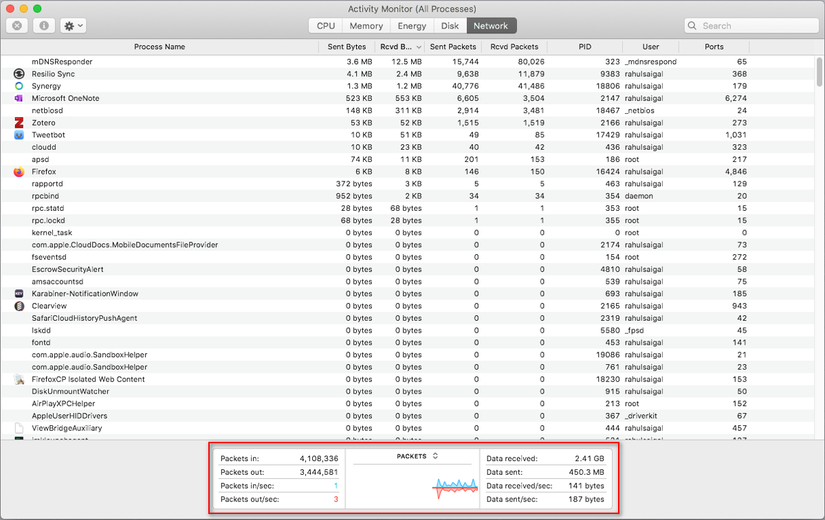Open the gear action menu dropdown
The height and width of the screenshot is (520, 825).
pyautogui.click(x=73, y=25)
